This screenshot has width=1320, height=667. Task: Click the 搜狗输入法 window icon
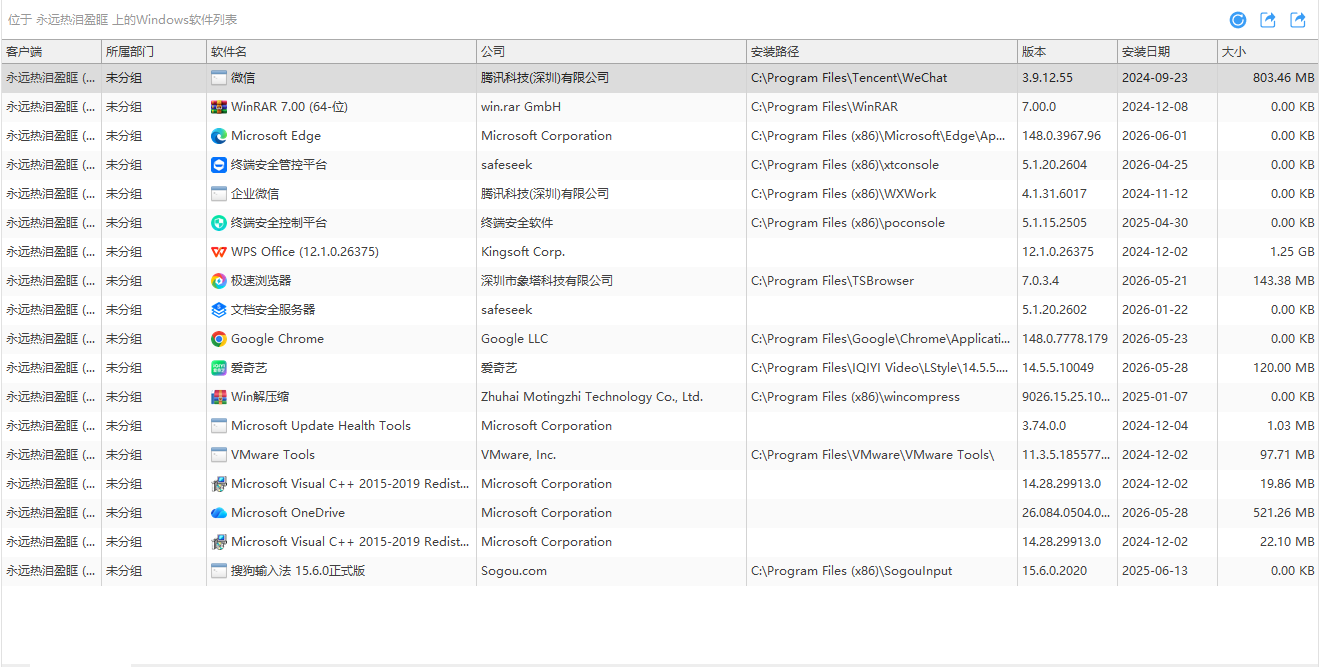point(219,571)
